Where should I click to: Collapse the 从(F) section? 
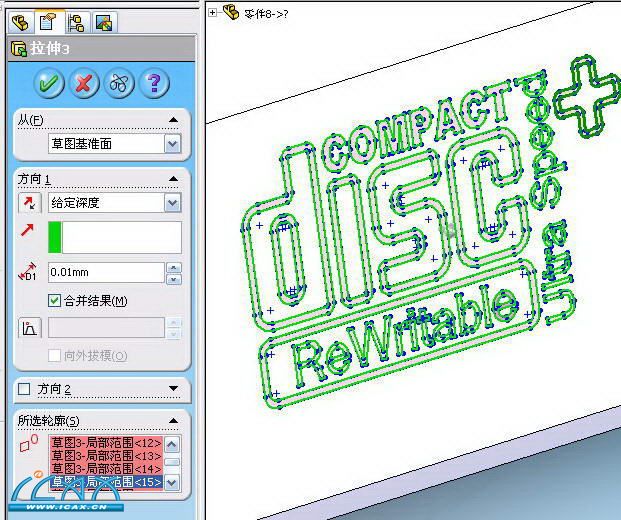(x=173, y=120)
